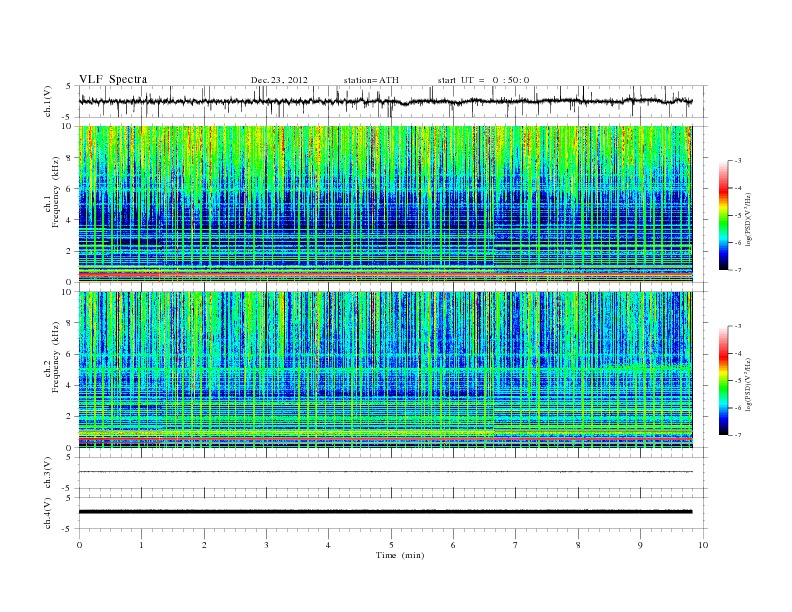Image resolution: width=792 pixels, height=612 pixels.
Task: Click the thick ch.4 voltage trace
Action: pyautogui.click(x=385, y=512)
